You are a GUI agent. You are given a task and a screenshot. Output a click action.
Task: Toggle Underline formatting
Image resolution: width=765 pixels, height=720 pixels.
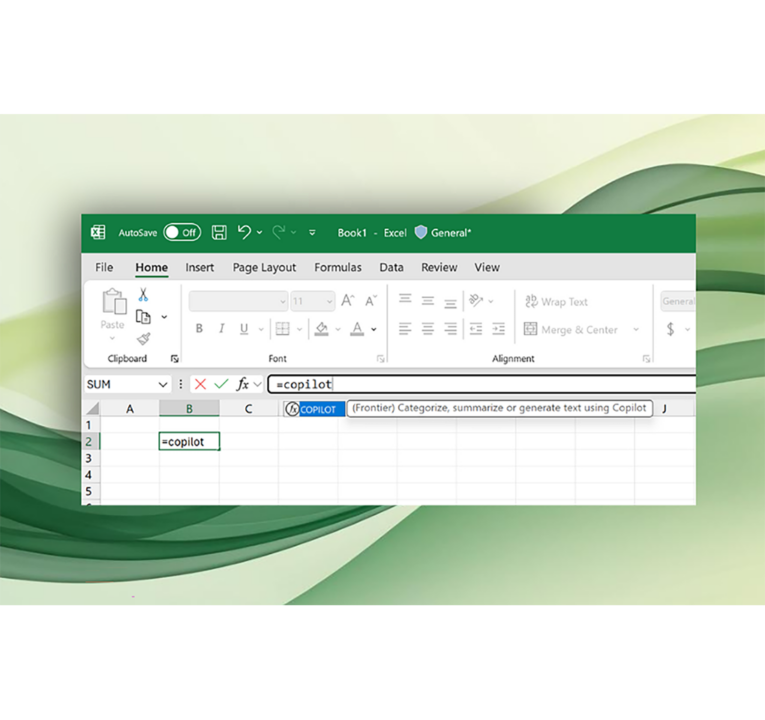click(x=244, y=329)
